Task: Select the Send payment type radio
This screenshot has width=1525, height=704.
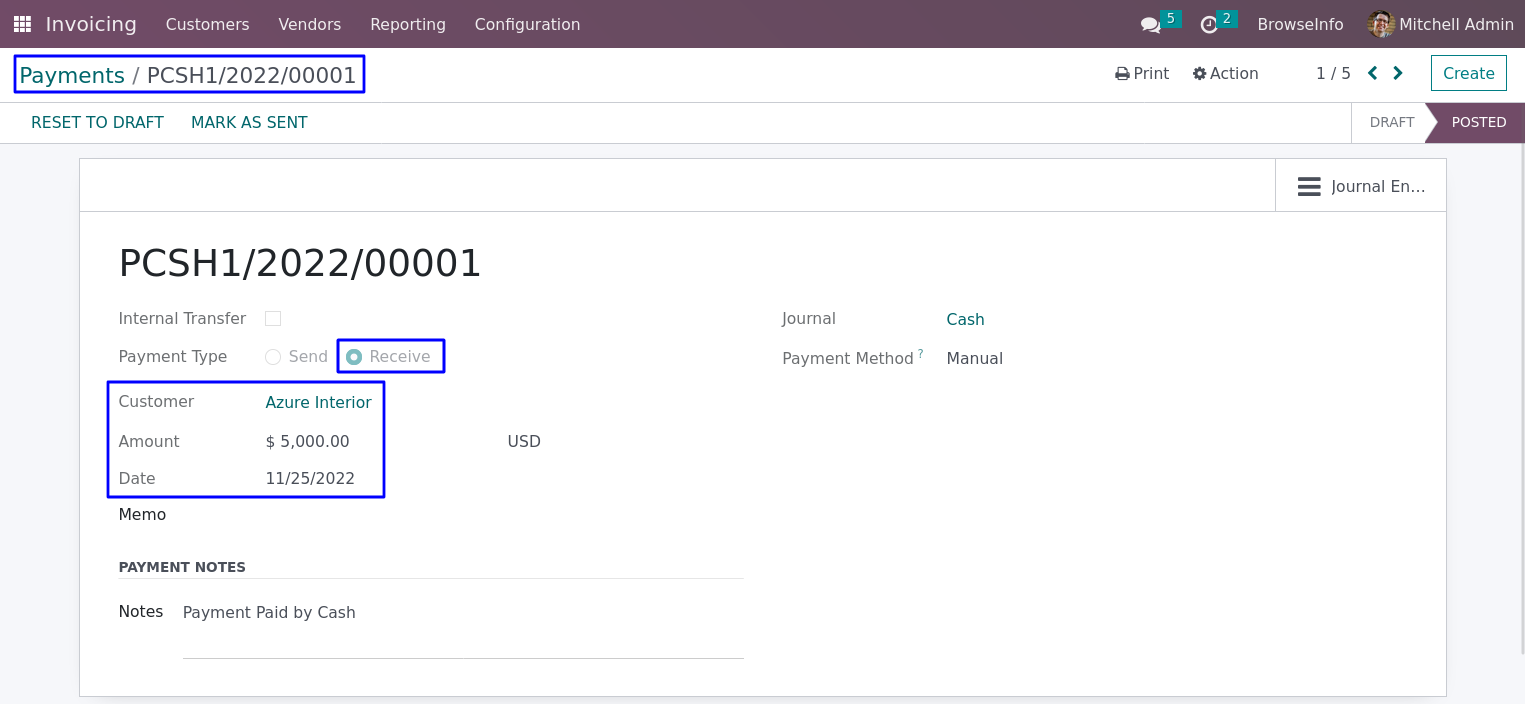Action: pyautogui.click(x=273, y=357)
